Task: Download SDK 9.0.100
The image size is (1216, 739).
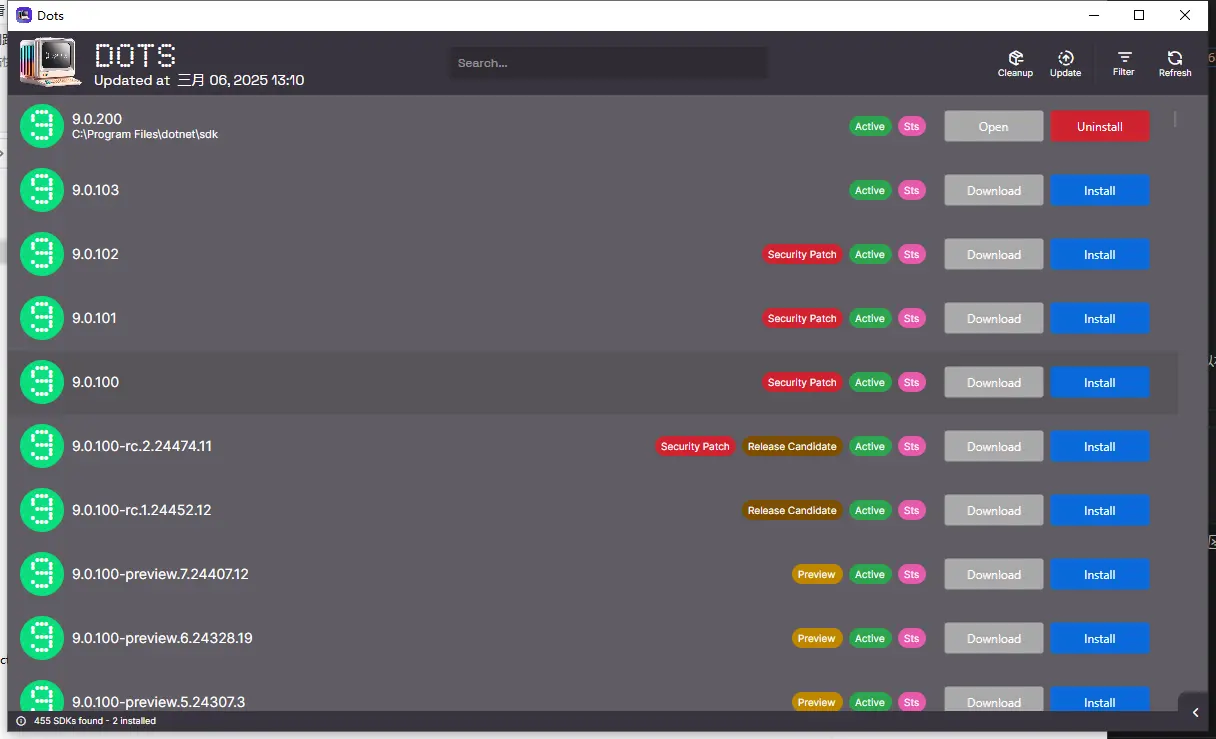Action: pos(994,383)
